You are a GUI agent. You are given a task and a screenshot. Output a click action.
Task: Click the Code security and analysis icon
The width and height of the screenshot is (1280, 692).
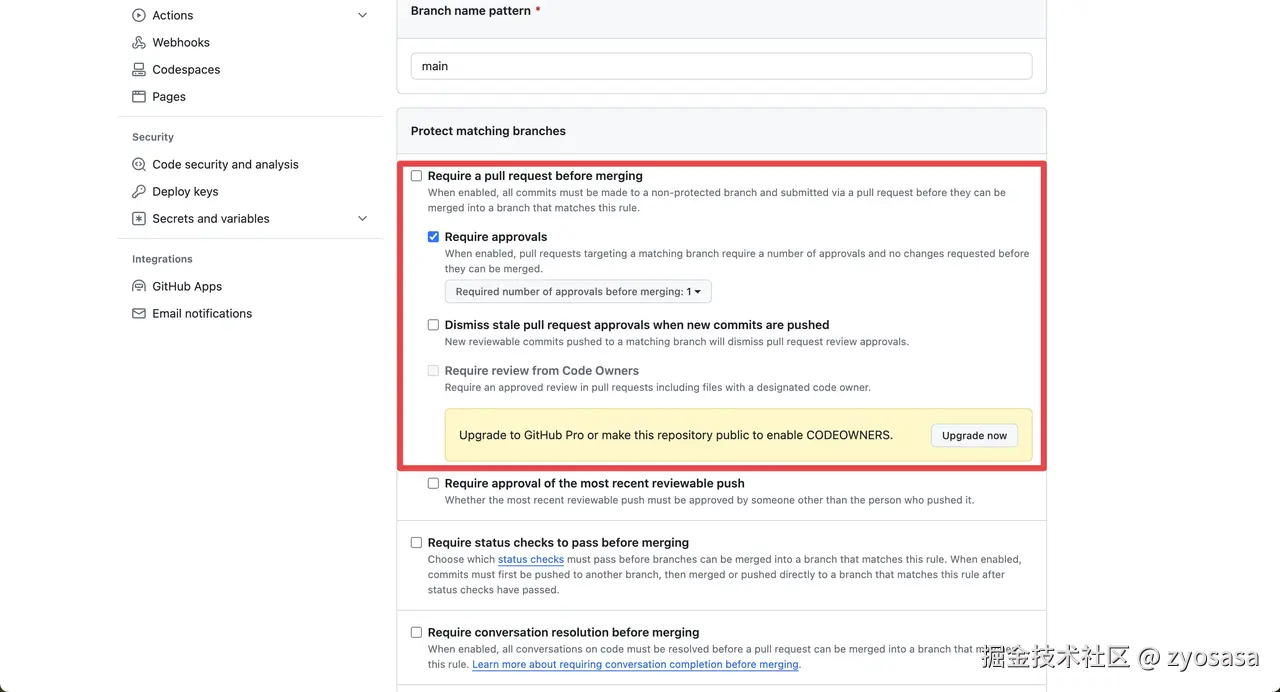[x=139, y=164]
